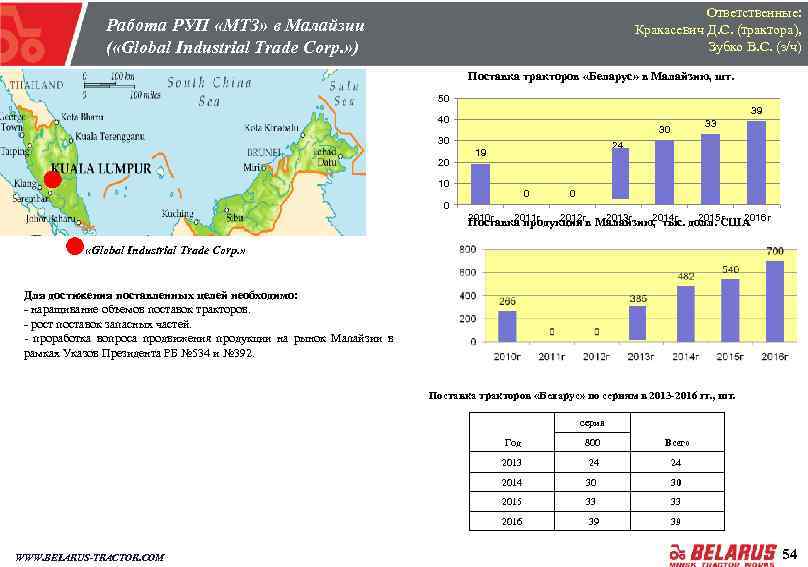808x567 pixels.
Task: Click the Всего value 30 in the 2014 row
Action: coord(676,482)
